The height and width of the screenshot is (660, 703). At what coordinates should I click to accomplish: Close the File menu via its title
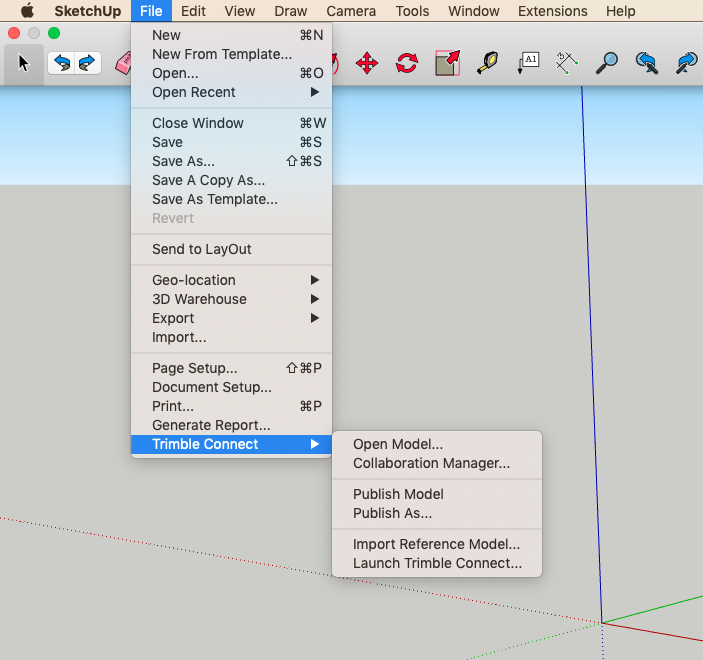(151, 11)
